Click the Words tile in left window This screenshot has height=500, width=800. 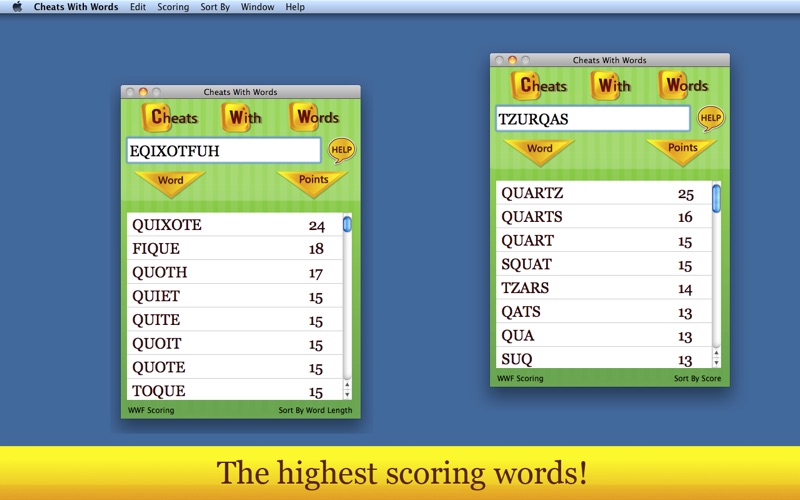point(314,117)
